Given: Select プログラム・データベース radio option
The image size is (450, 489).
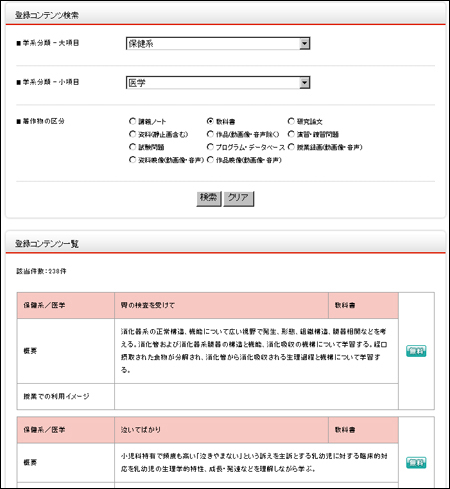Looking at the screenshot, I should 210,147.
